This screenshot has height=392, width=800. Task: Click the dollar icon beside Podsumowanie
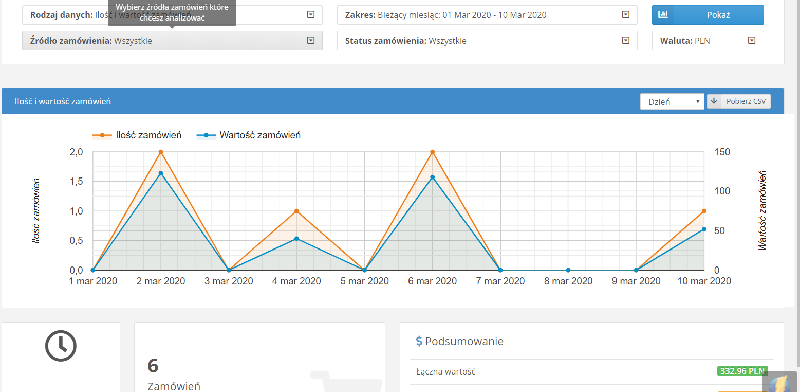click(419, 341)
